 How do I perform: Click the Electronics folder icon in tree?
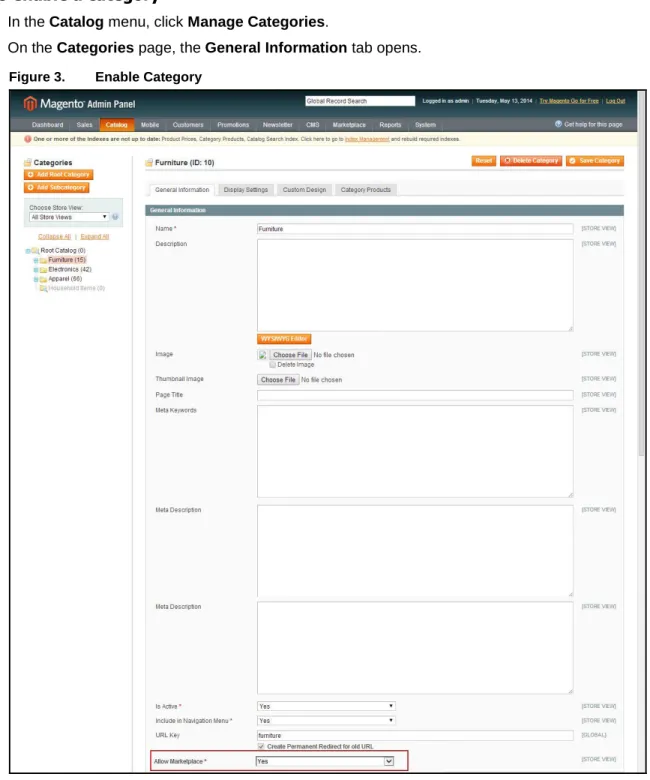[x=43, y=270]
